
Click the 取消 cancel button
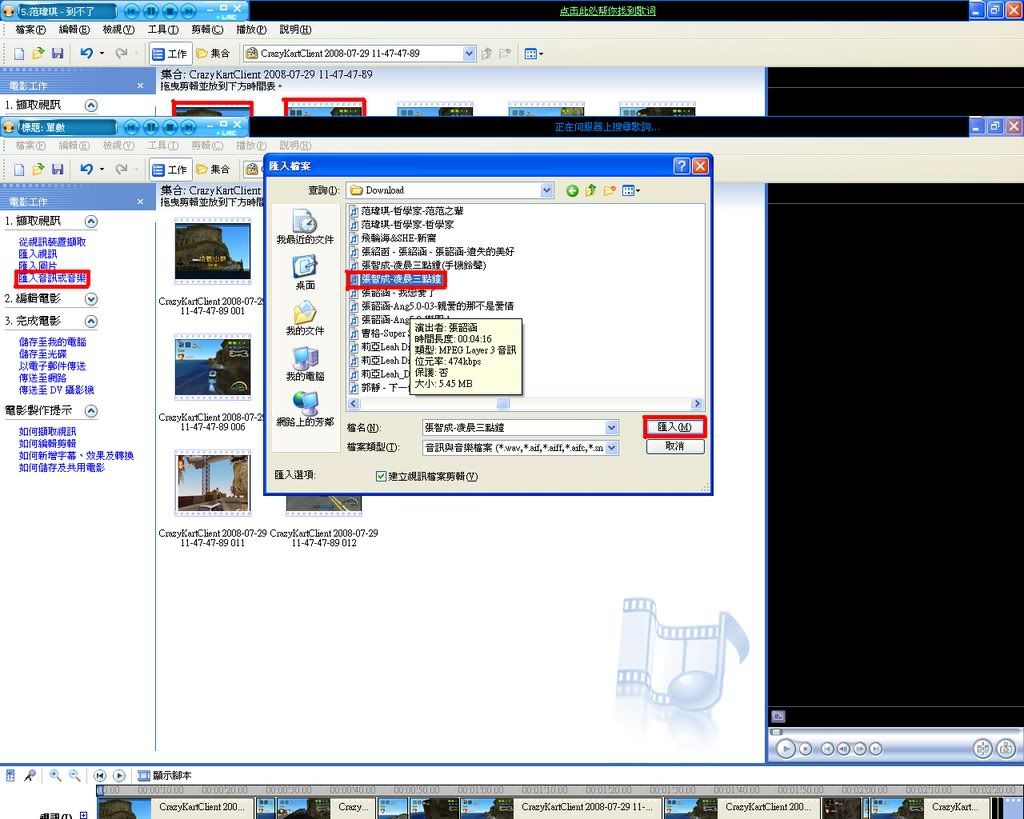point(675,446)
